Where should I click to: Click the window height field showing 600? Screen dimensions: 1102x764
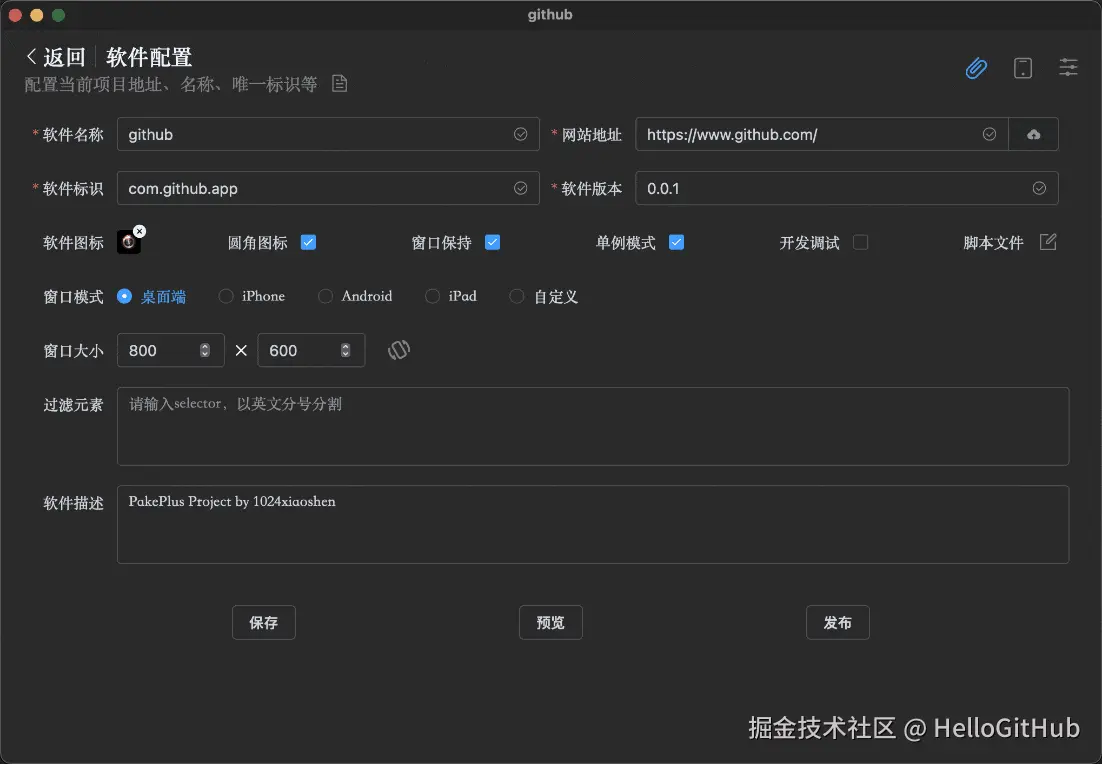coord(311,350)
